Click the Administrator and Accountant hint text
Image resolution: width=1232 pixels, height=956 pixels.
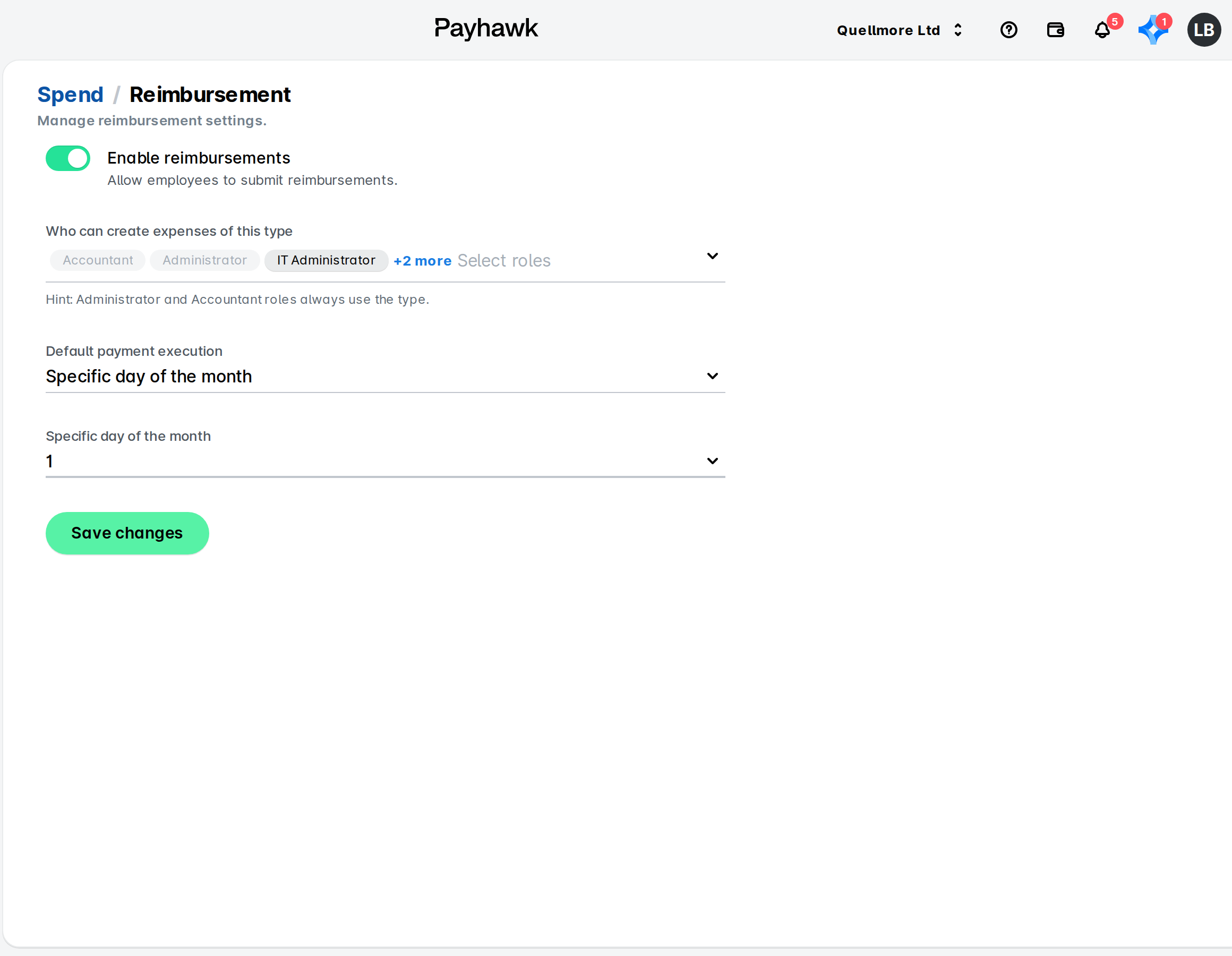(x=237, y=299)
